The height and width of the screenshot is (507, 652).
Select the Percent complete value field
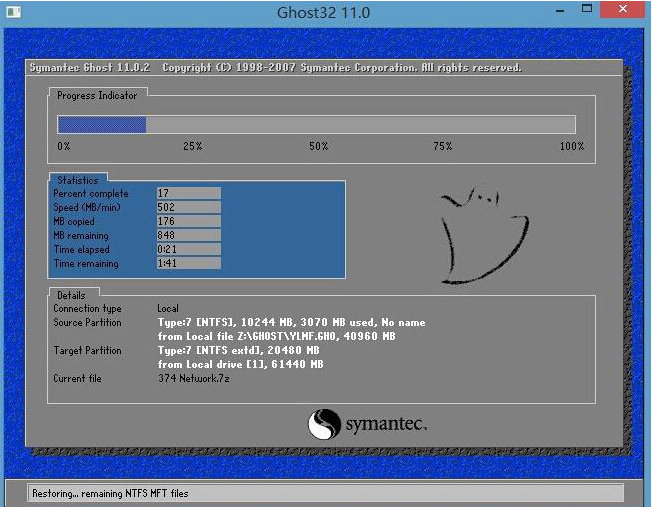coord(188,193)
